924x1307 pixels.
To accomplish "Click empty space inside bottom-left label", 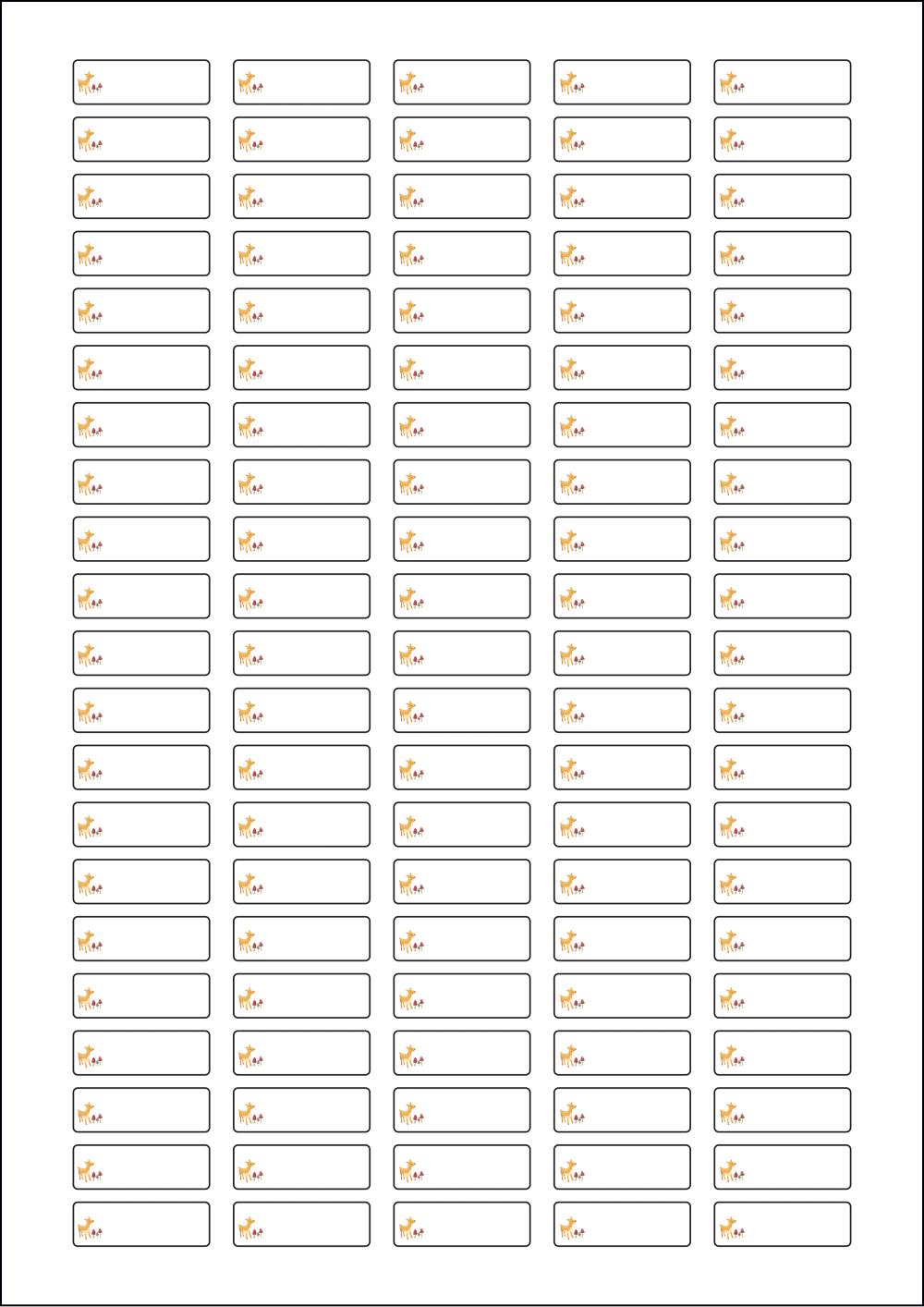I will [154, 1224].
